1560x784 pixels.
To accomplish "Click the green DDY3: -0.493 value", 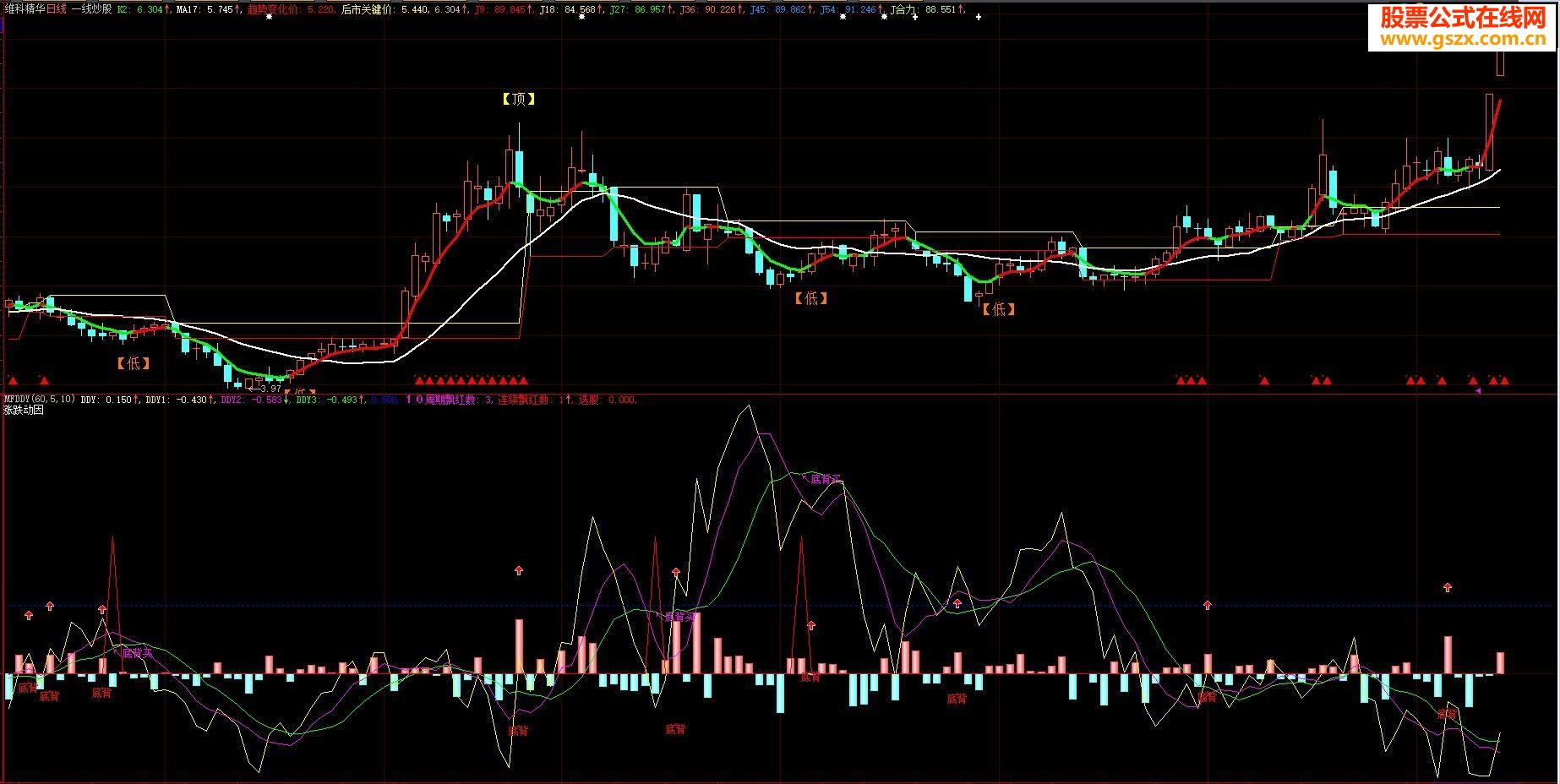I will coord(326,400).
